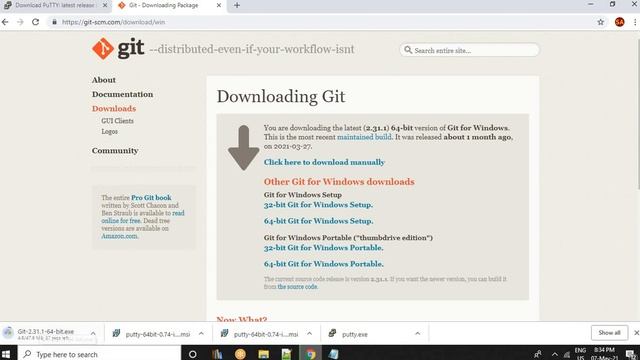Open options arrow for putty.exe download
Screen dimensions: 640x360
[417, 333]
